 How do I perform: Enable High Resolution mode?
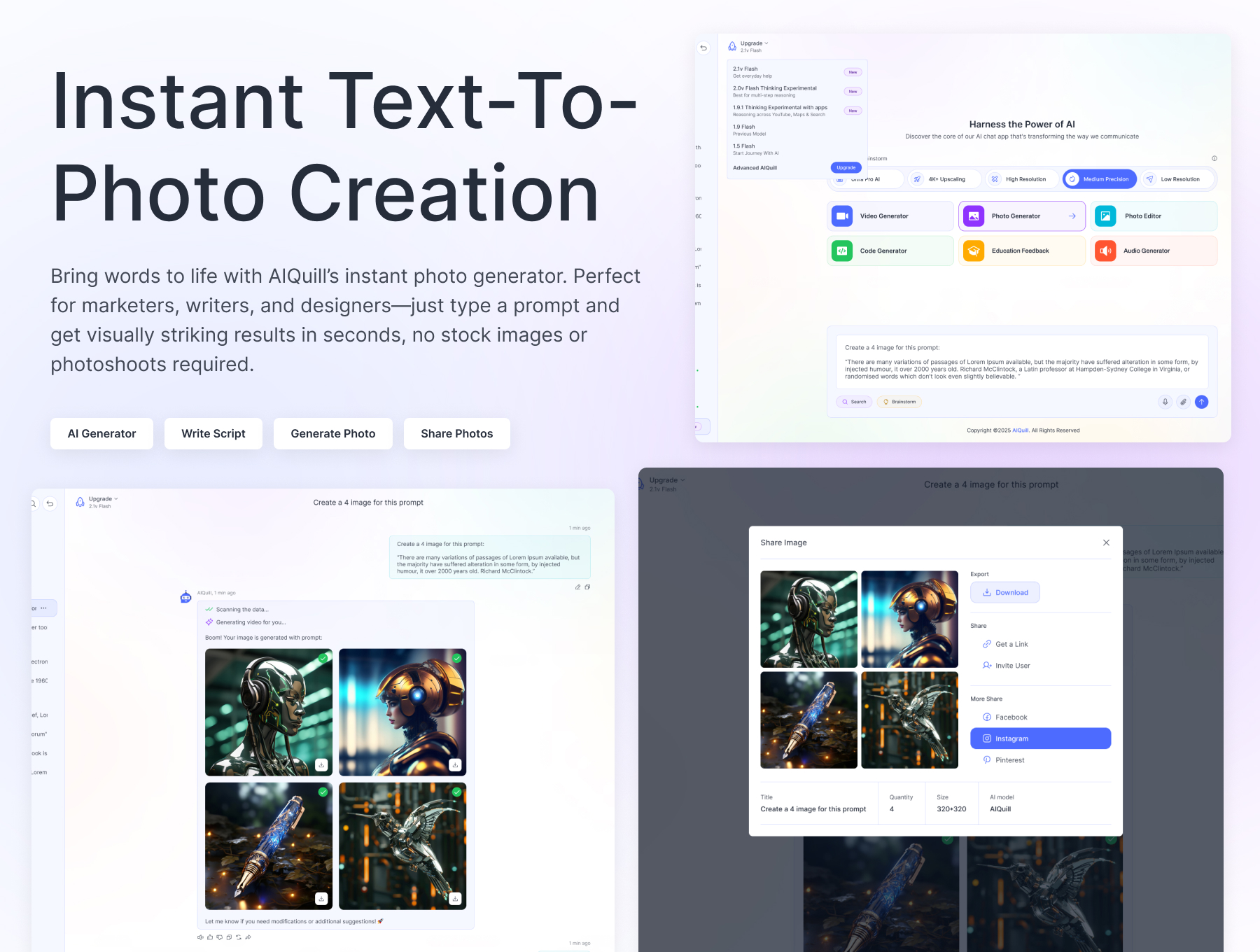[1021, 178]
